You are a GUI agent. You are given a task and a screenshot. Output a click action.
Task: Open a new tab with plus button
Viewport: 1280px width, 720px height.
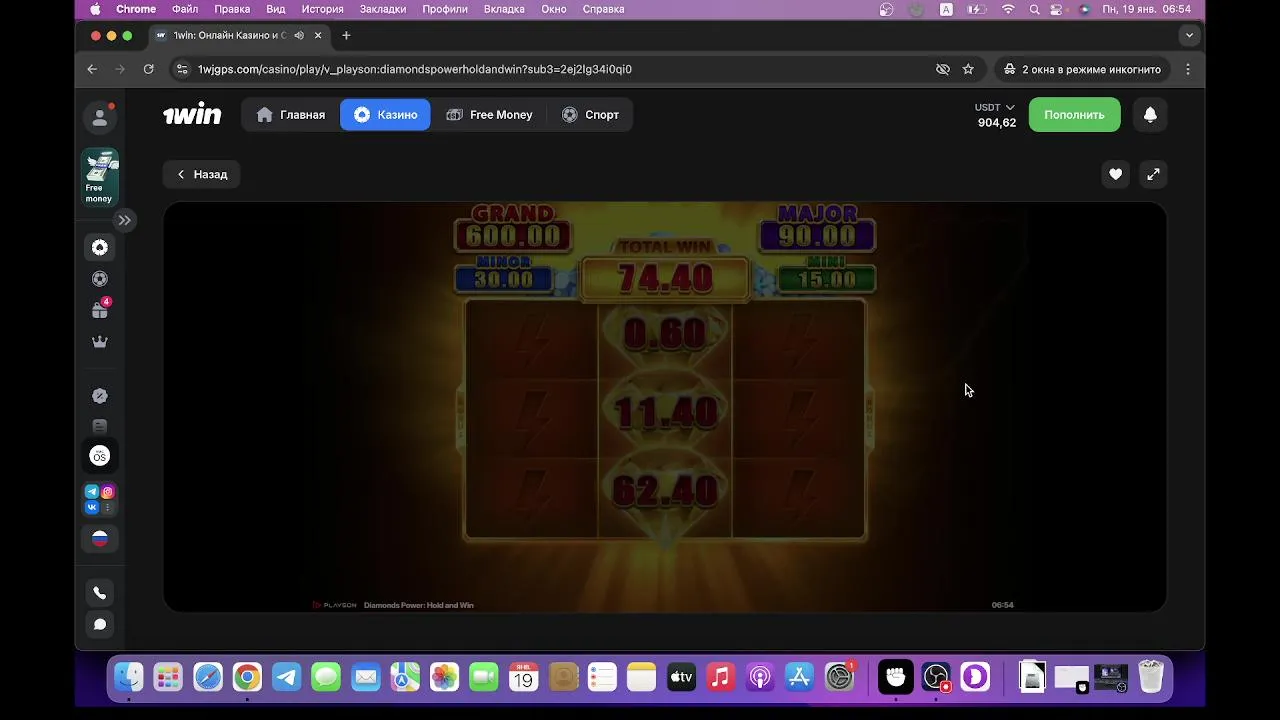point(346,35)
